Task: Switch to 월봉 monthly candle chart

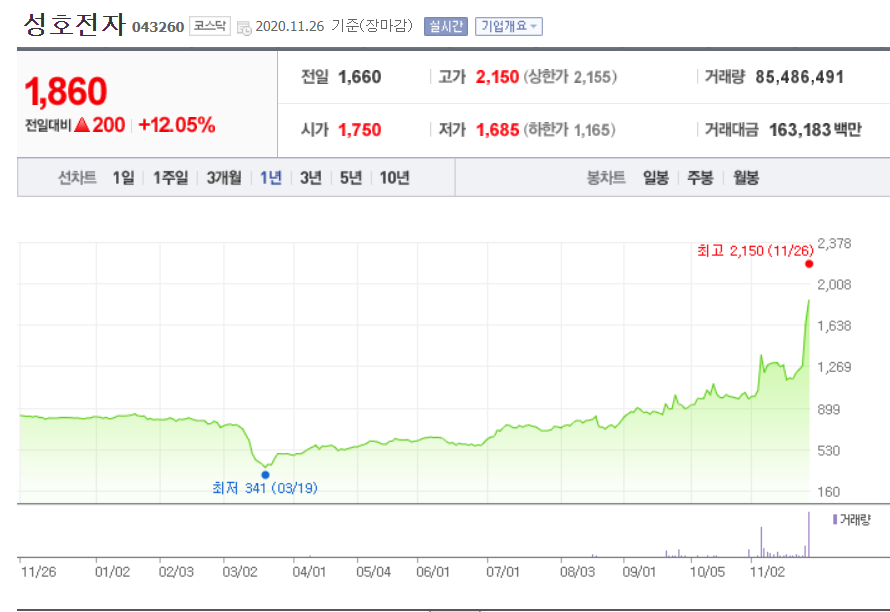Action: tap(746, 178)
